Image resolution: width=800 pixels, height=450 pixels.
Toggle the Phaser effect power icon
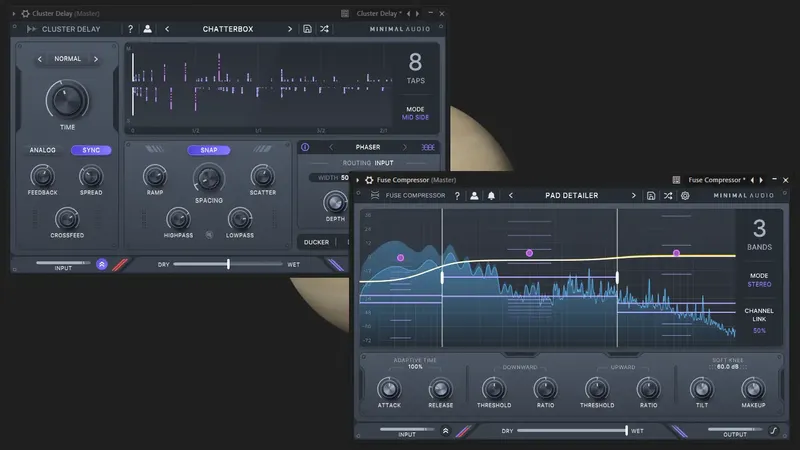coord(305,147)
